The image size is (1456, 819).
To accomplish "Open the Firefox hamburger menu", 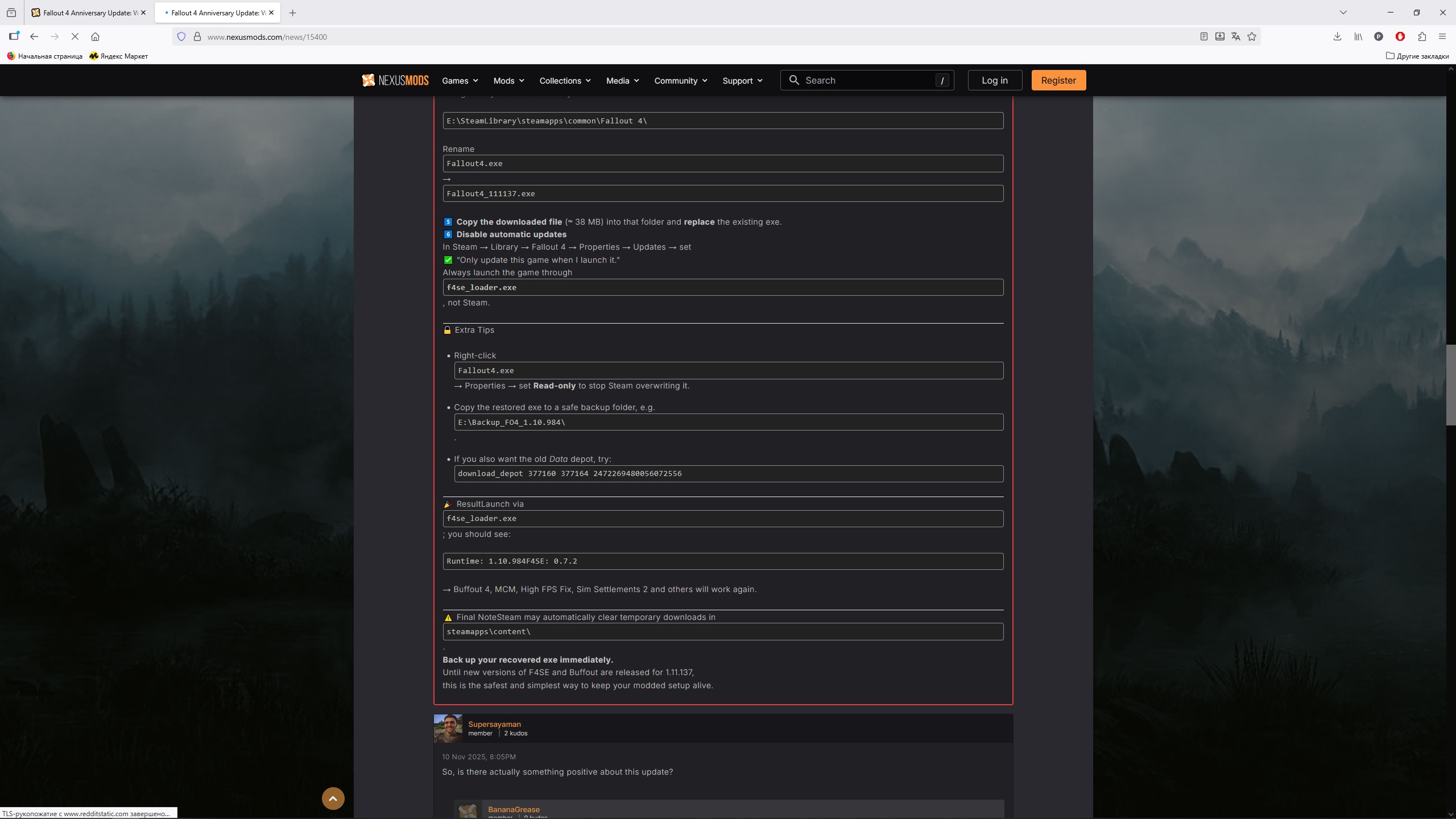I will click(1442, 36).
